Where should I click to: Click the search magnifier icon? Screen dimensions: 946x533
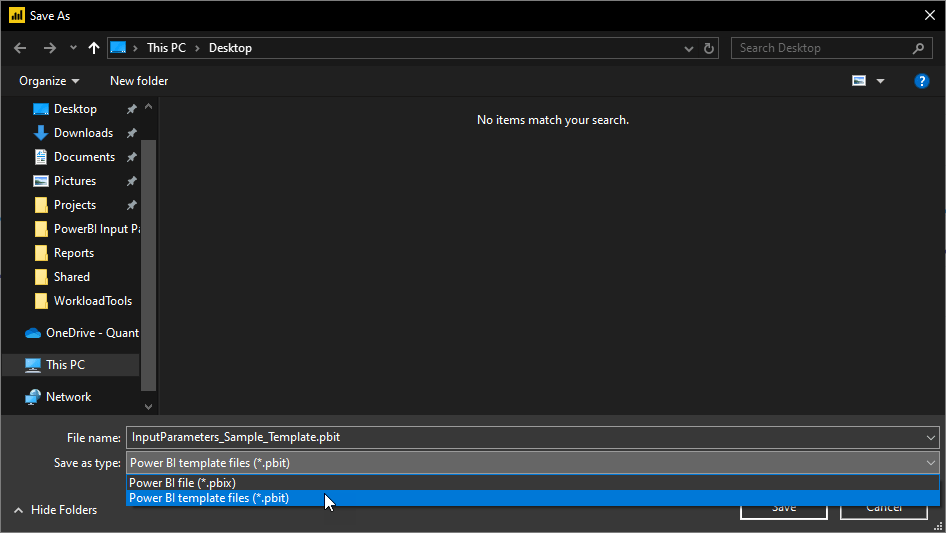919,48
